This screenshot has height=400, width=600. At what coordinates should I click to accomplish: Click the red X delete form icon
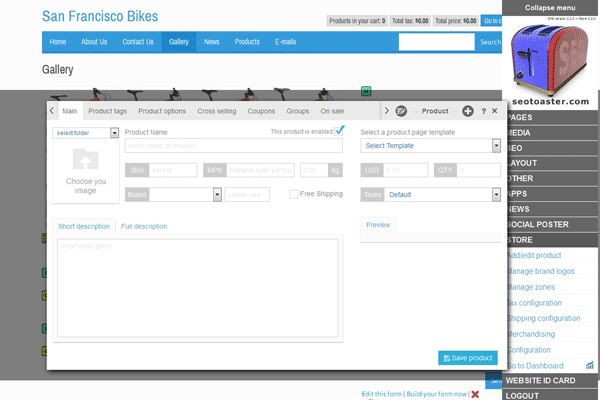pos(474,394)
